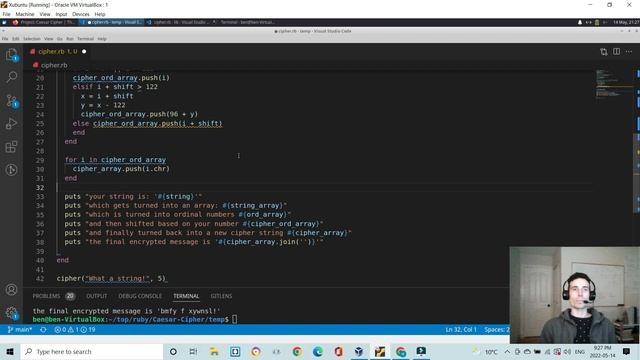This screenshot has width=640, height=360.
Task: Open the VS Code Terminal menu
Action: coord(85,39)
